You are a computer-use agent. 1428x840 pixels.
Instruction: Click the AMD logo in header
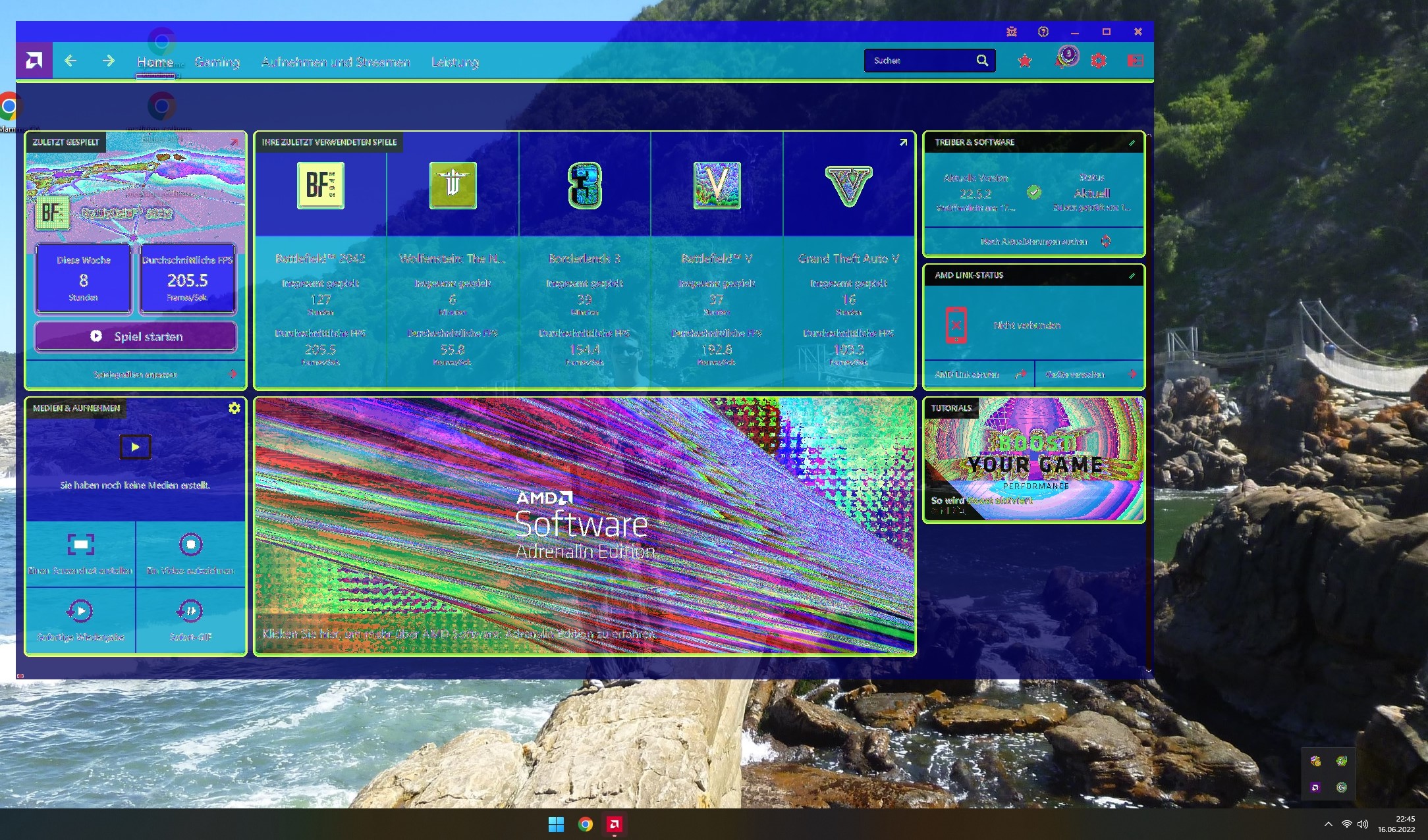34,61
